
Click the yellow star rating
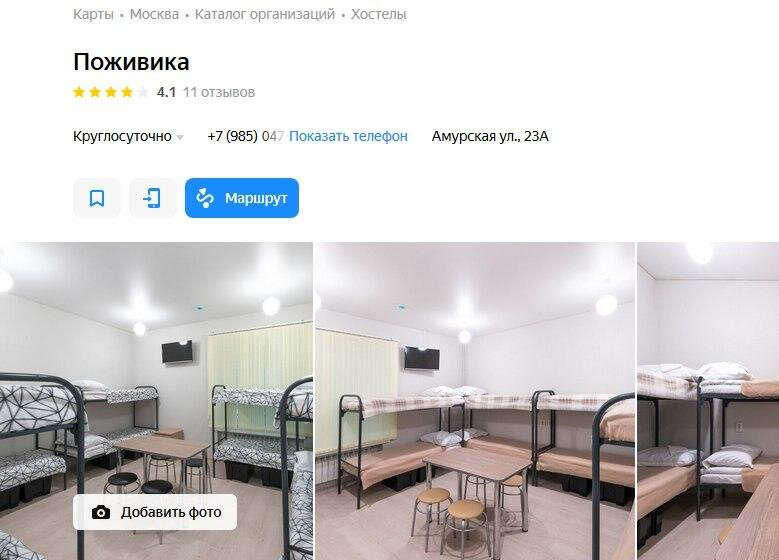click(103, 92)
